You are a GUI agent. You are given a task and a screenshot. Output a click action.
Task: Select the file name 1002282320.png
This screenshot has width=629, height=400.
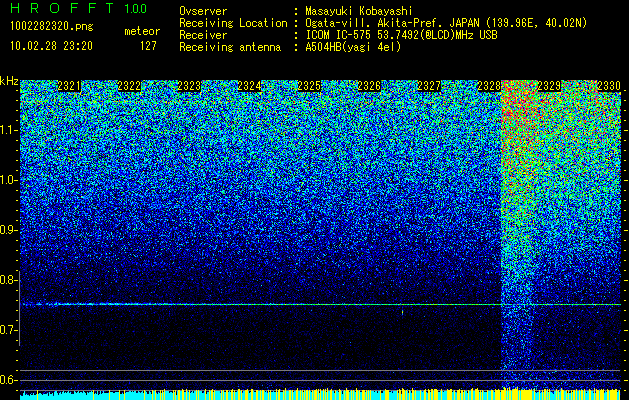pyautogui.click(x=51, y=26)
